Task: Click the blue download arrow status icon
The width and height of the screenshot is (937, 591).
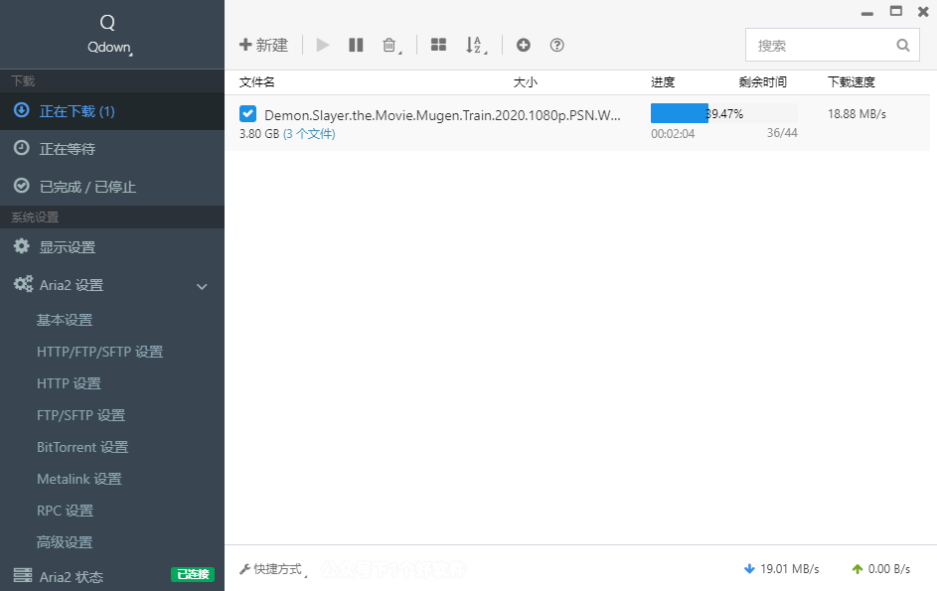Action: point(749,569)
